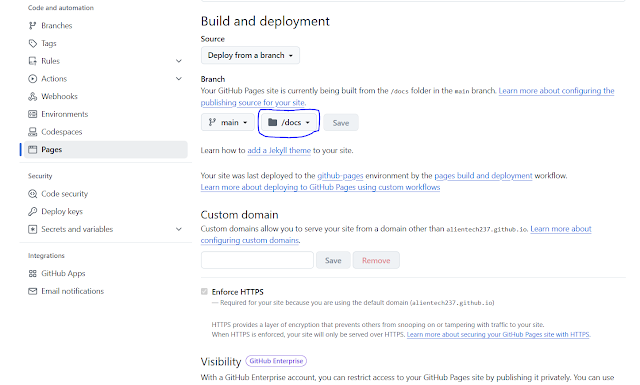
Task: Open Branches settings page
Action: pyautogui.click(x=57, y=26)
